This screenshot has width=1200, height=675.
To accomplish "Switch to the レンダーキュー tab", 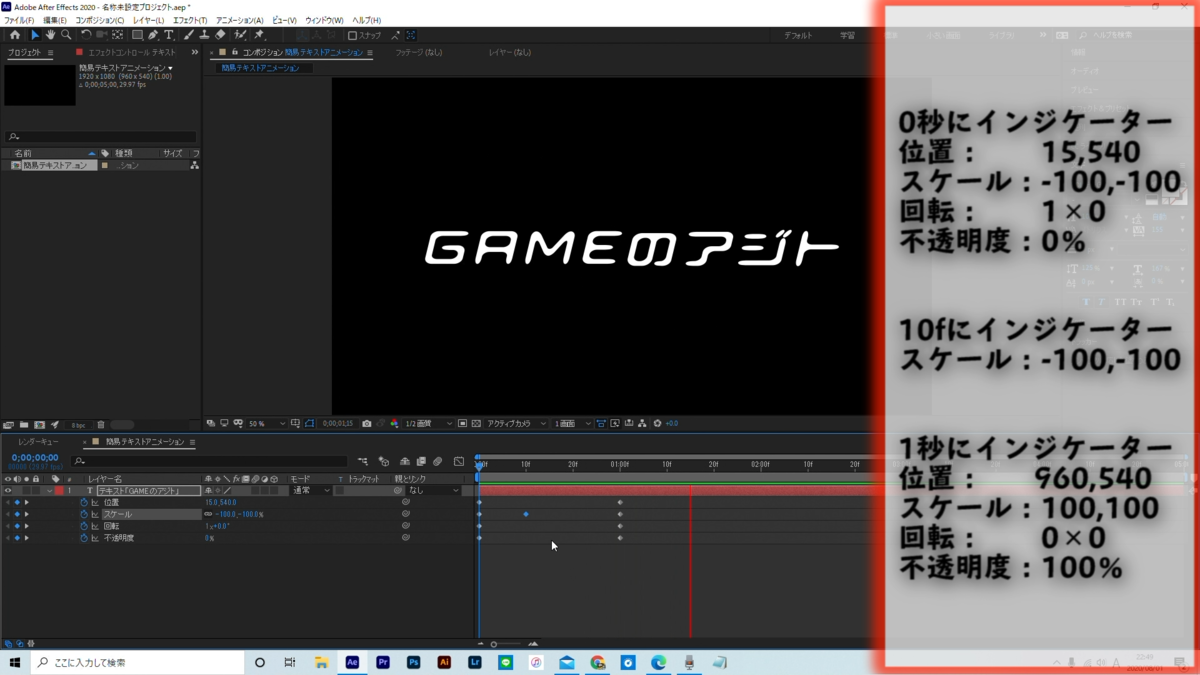I will pyautogui.click(x=38, y=442).
